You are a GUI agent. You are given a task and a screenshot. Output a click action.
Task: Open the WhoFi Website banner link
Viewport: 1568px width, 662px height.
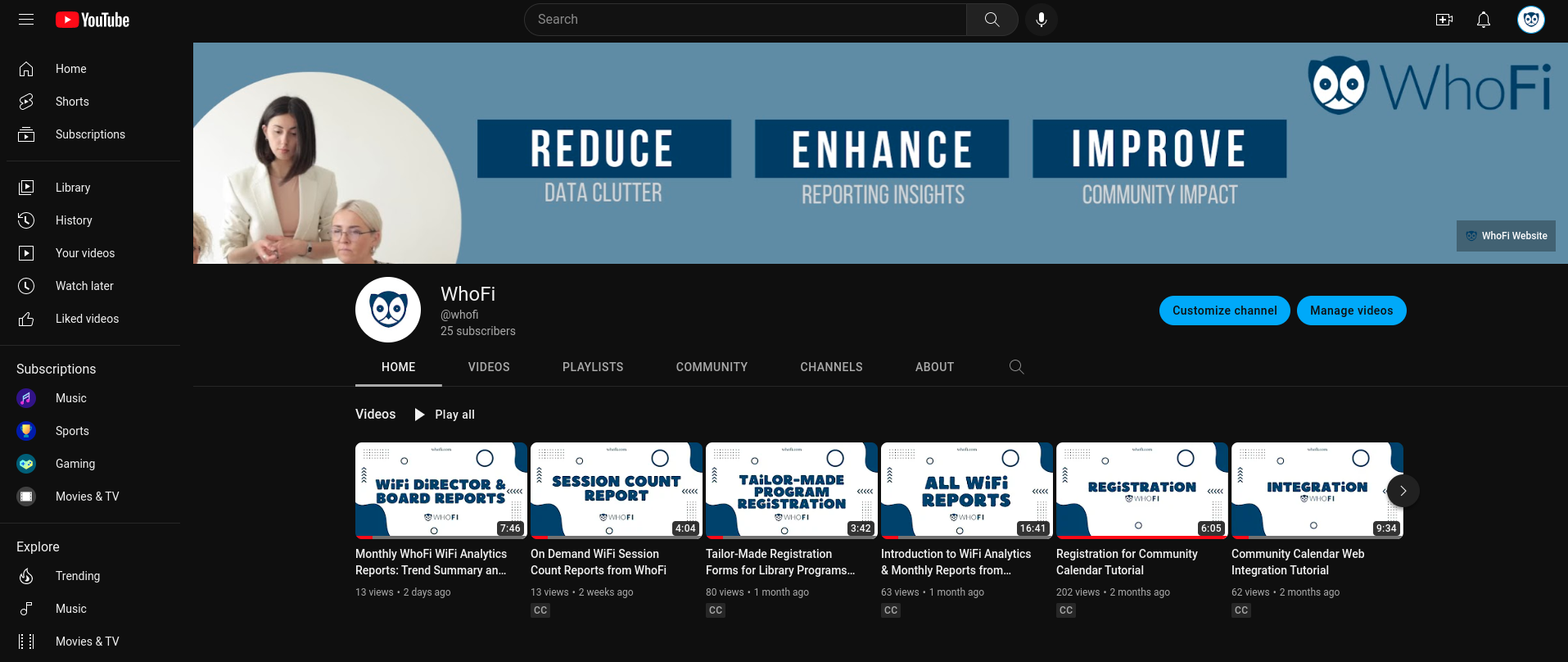pyautogui.click(x=1506, y=236)
